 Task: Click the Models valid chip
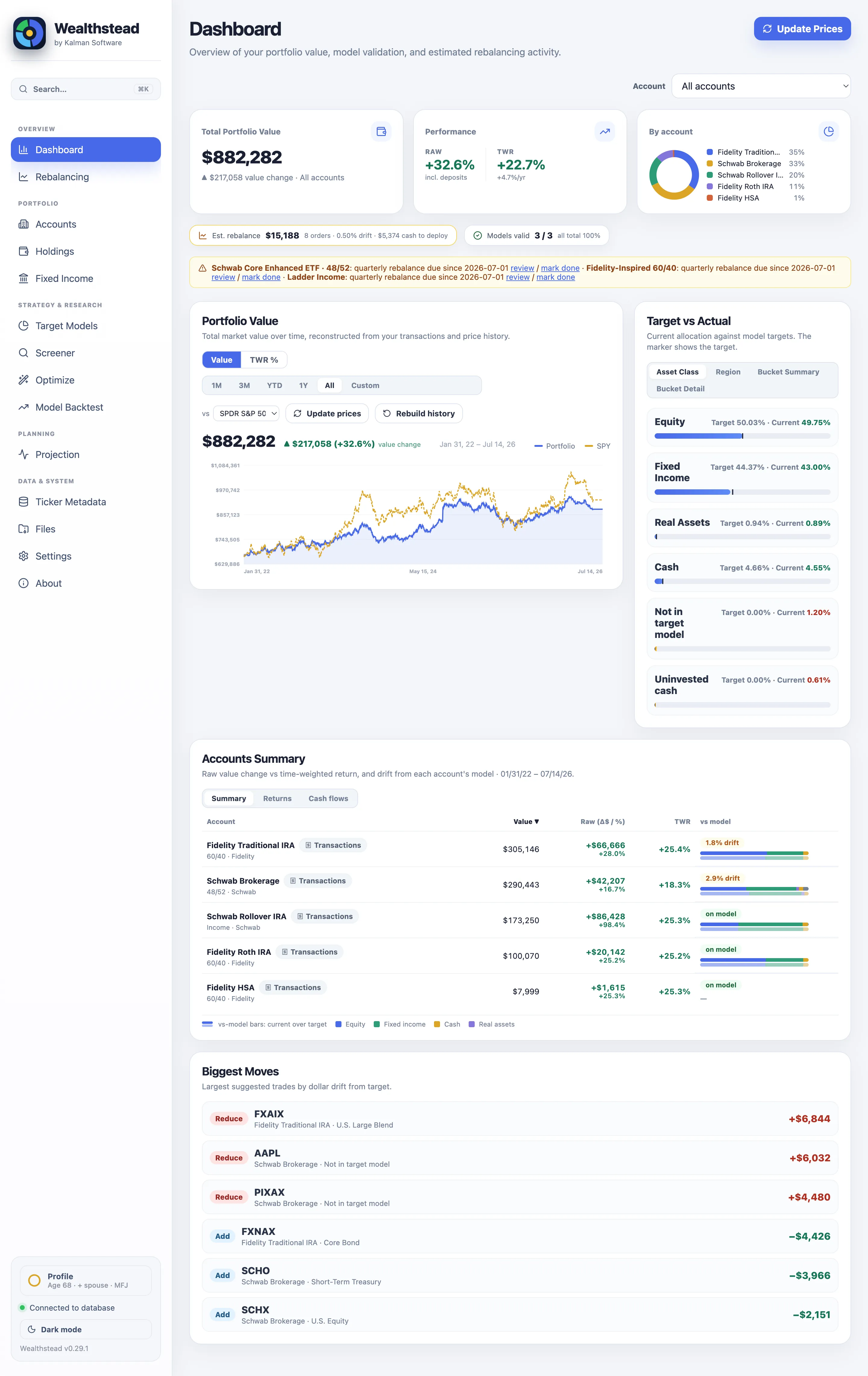[536, 235]
